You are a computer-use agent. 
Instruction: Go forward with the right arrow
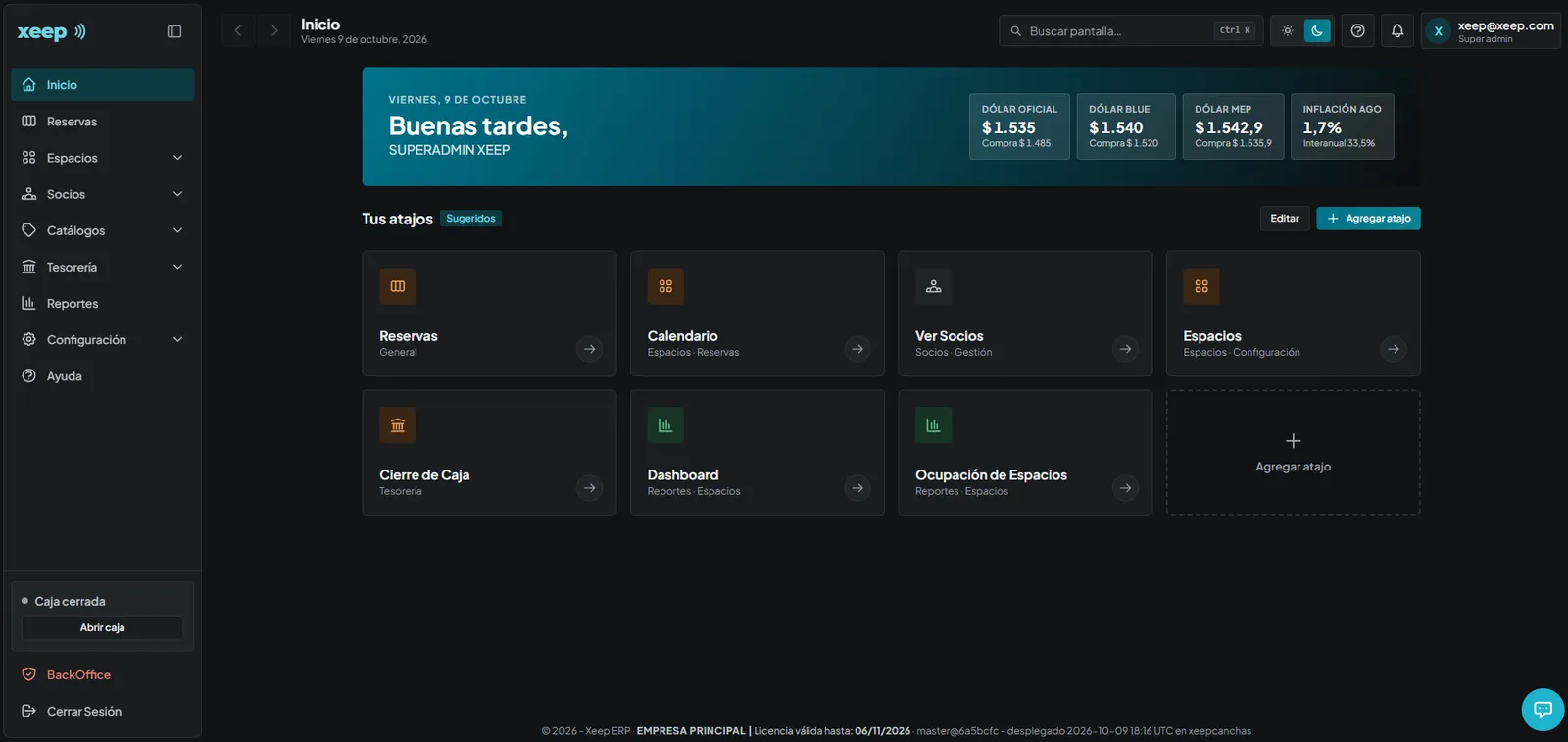click(274, 31)
